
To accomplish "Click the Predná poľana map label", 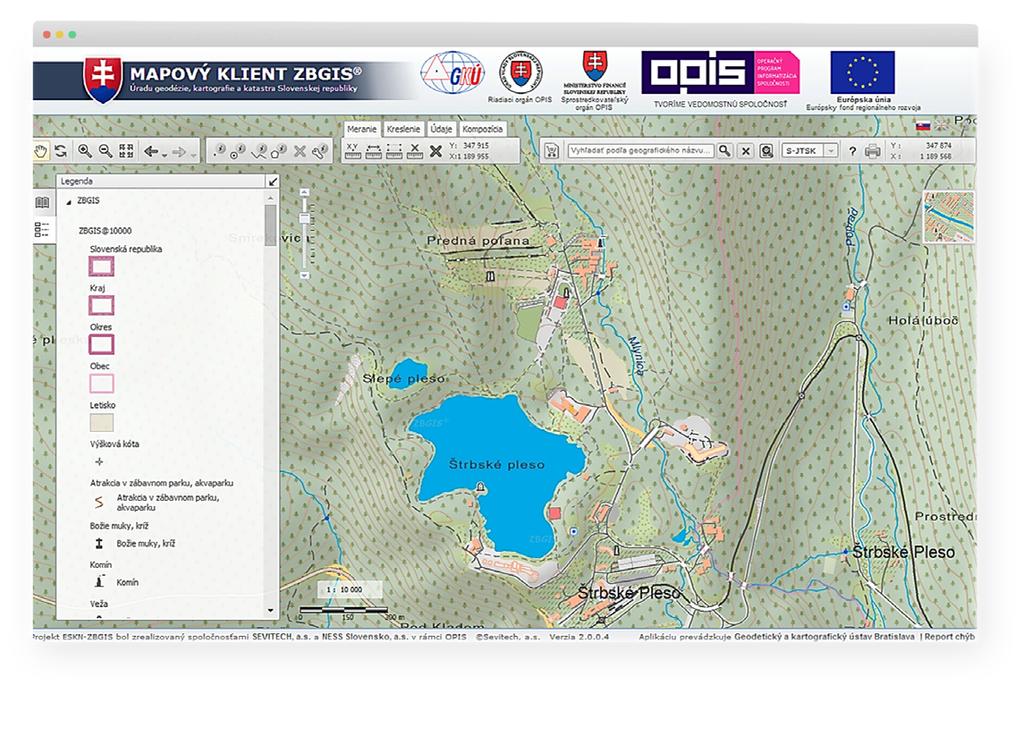I will pos(478,241).
